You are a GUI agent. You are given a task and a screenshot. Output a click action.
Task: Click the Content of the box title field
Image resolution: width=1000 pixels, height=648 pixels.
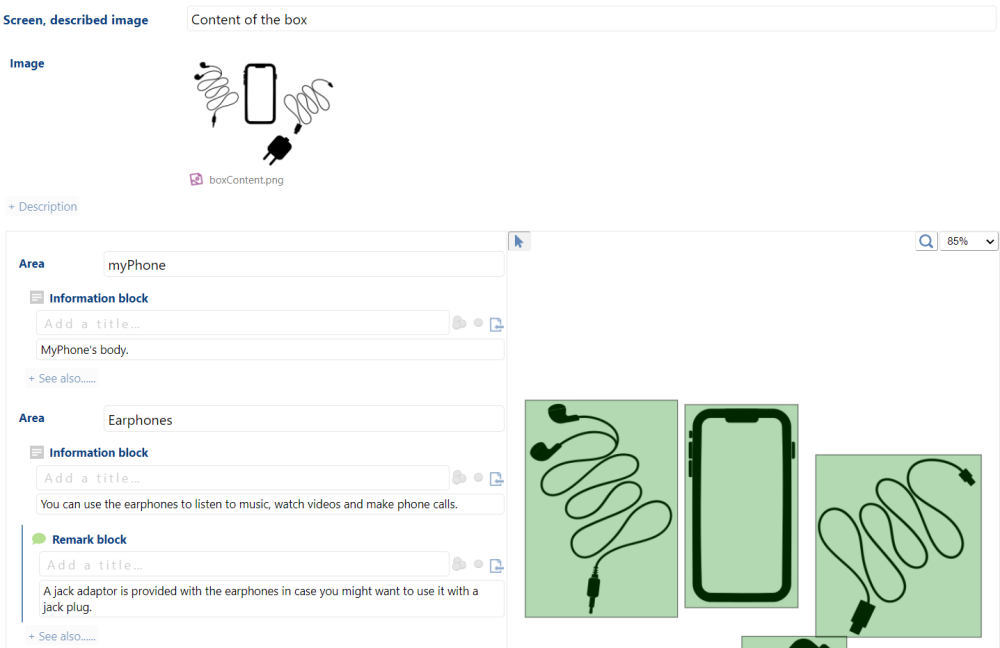click(x=591, y=19)
